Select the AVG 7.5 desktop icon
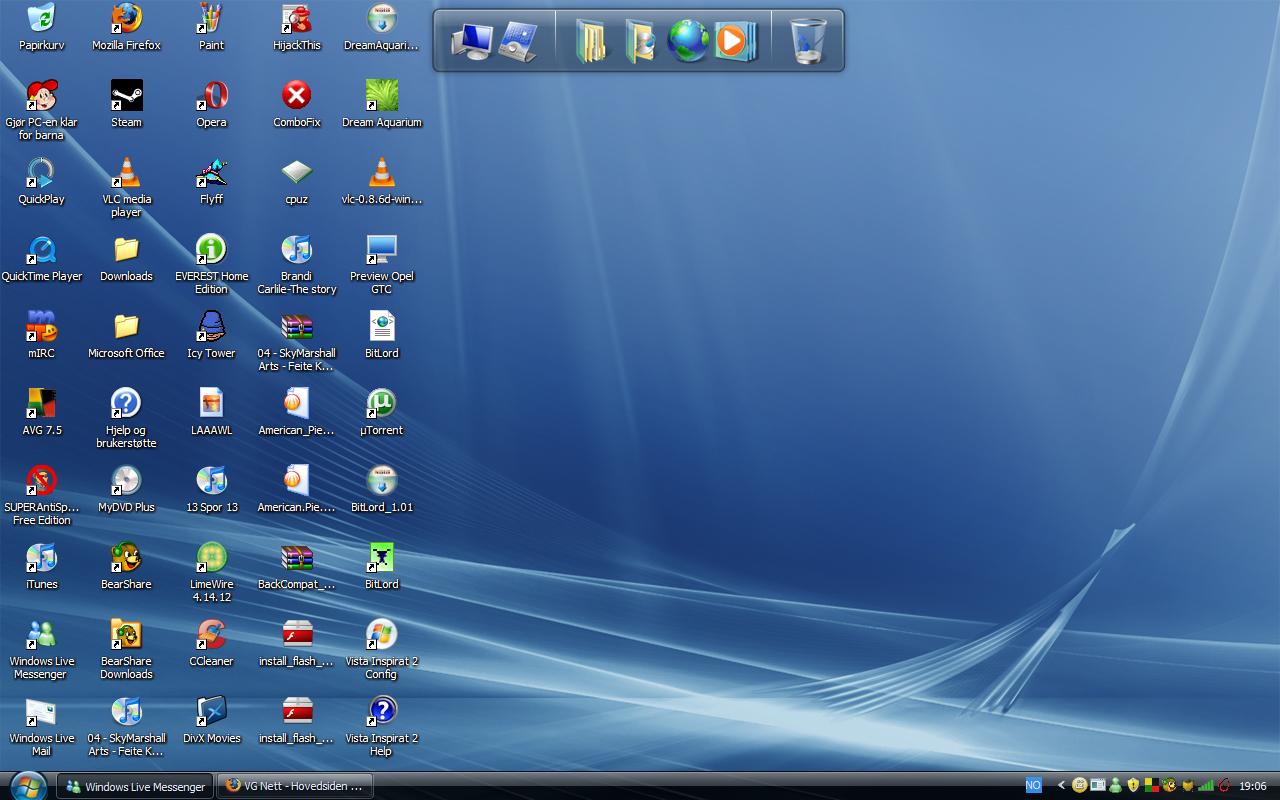Image resolution: width=1280 pixels, height=800 pixels. point(41,405)
